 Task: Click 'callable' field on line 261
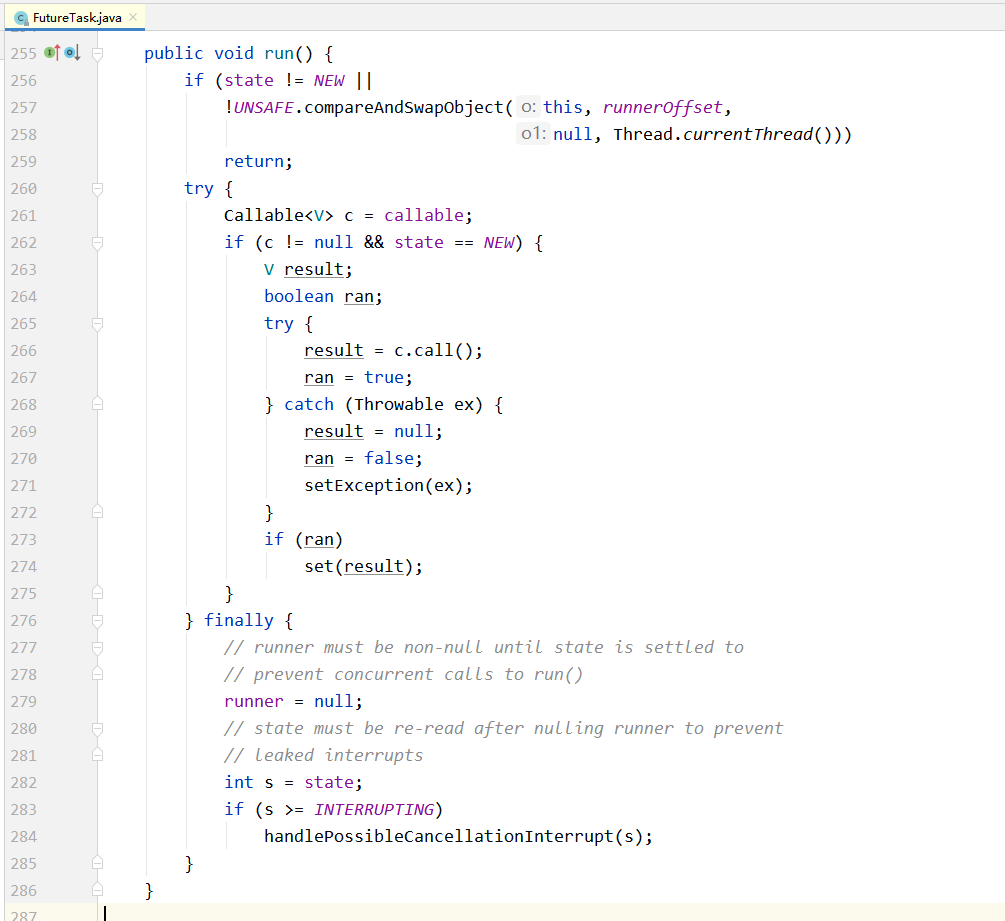[424, 215]
